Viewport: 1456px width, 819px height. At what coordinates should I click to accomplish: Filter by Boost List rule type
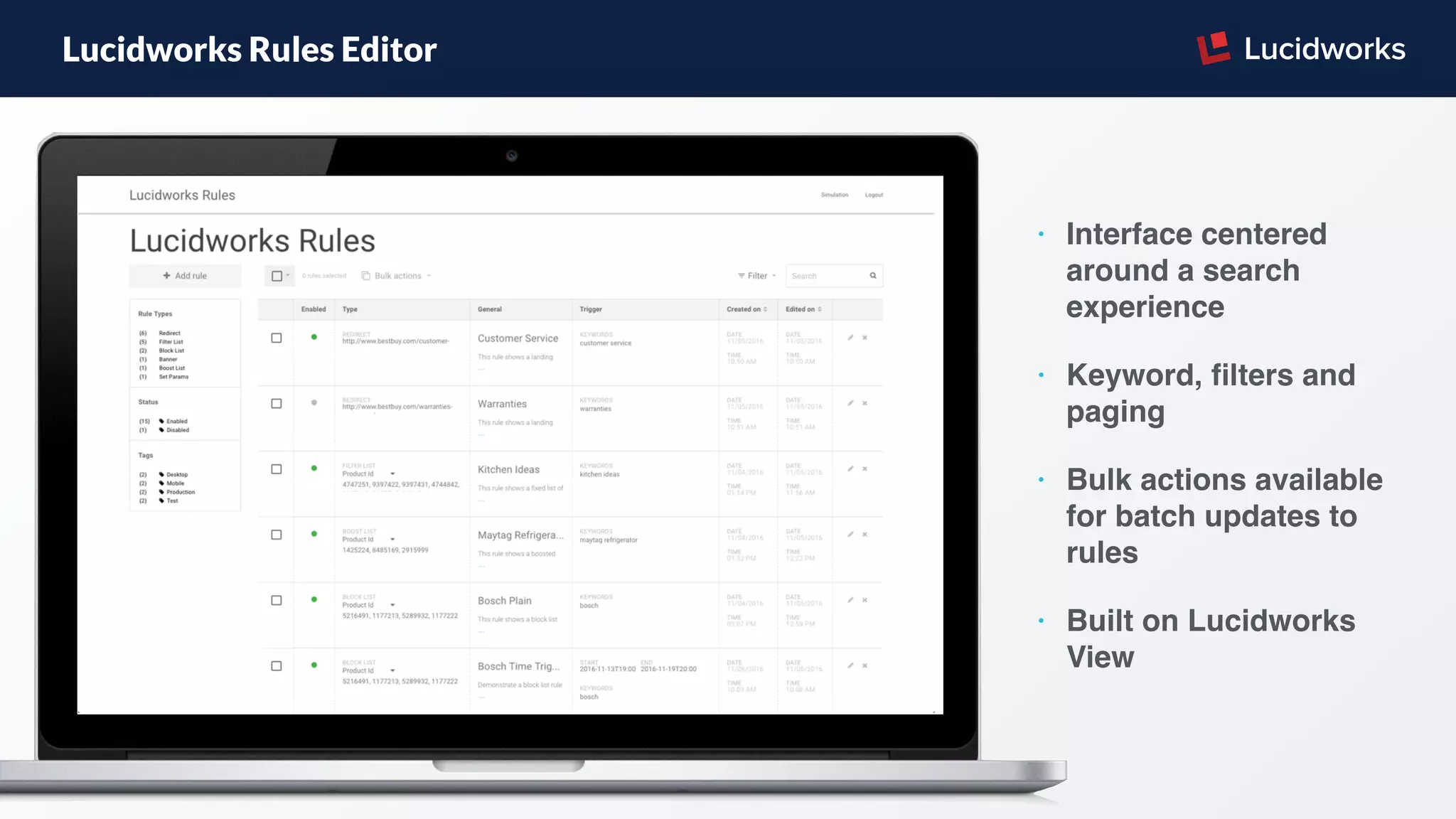coord(172,368)
